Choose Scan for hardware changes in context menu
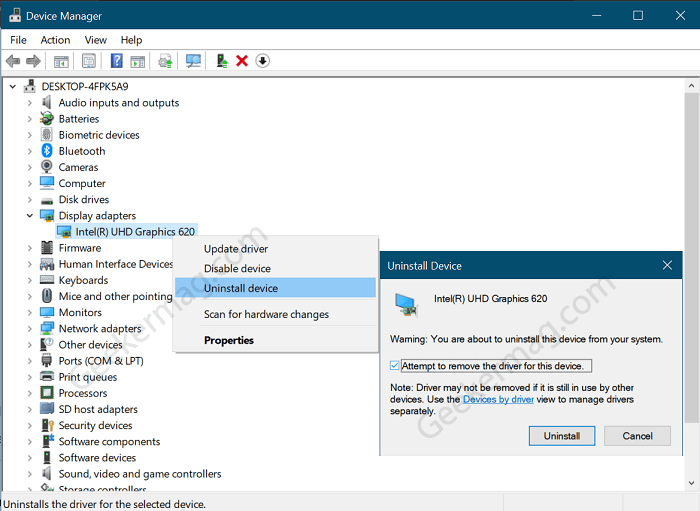Viewport: 700px width, 511px height. [275, 314]
